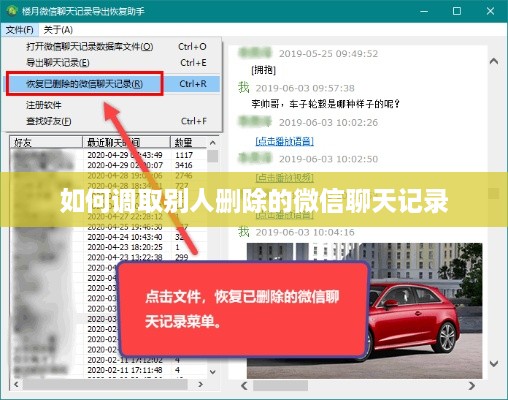Screen dimensions: 508x400
Task: Click the chat pane scroll-up arrow
Action: pos(494,61)
